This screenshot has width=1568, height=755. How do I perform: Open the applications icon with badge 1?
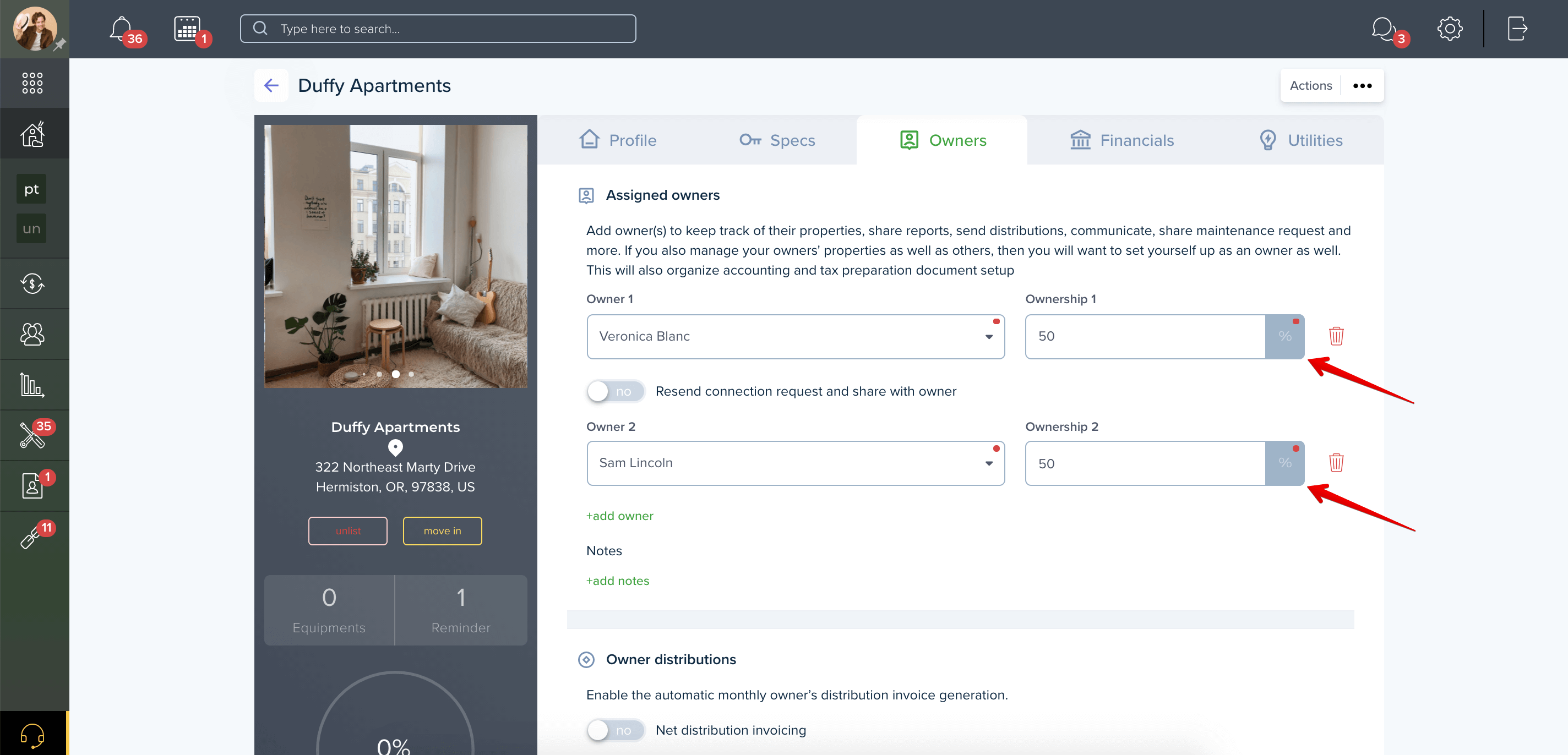point(32,485)
